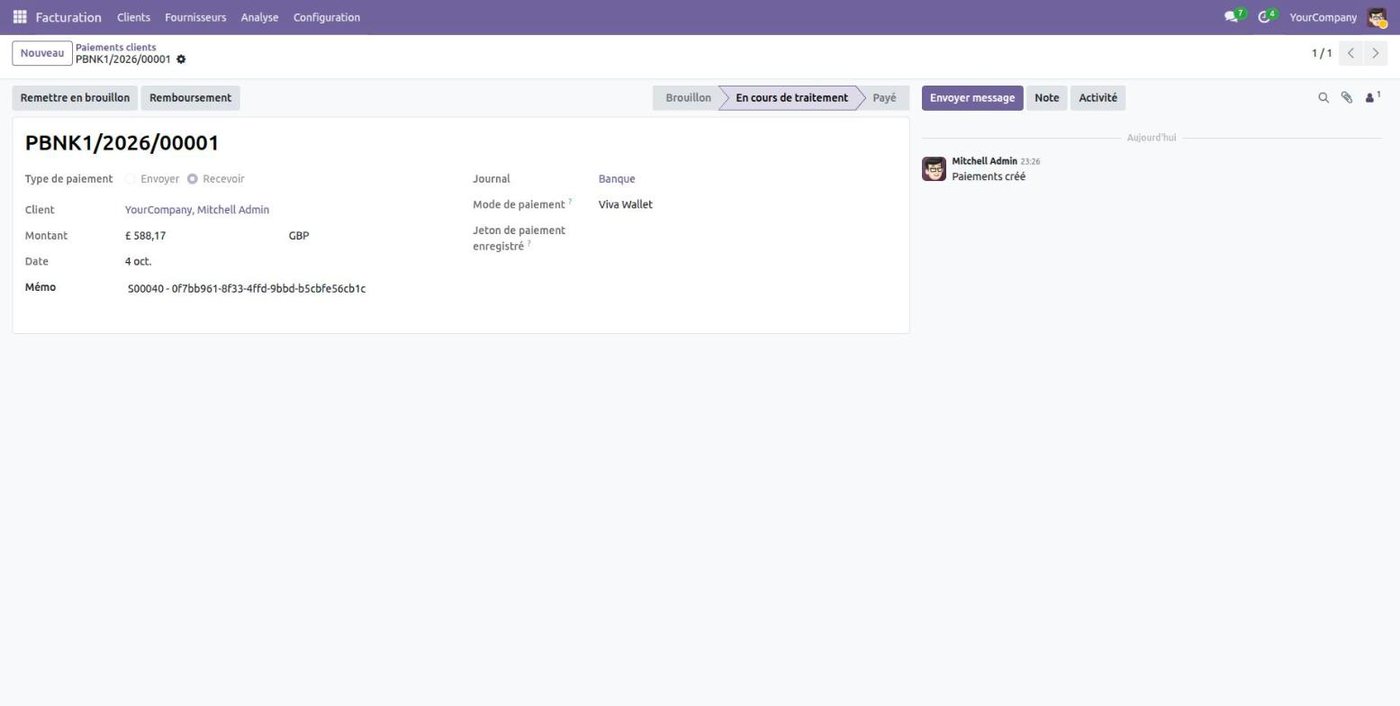Open the Configuration menu
This screenshot has width=1400, height=706.
click(x=327, y=17)
